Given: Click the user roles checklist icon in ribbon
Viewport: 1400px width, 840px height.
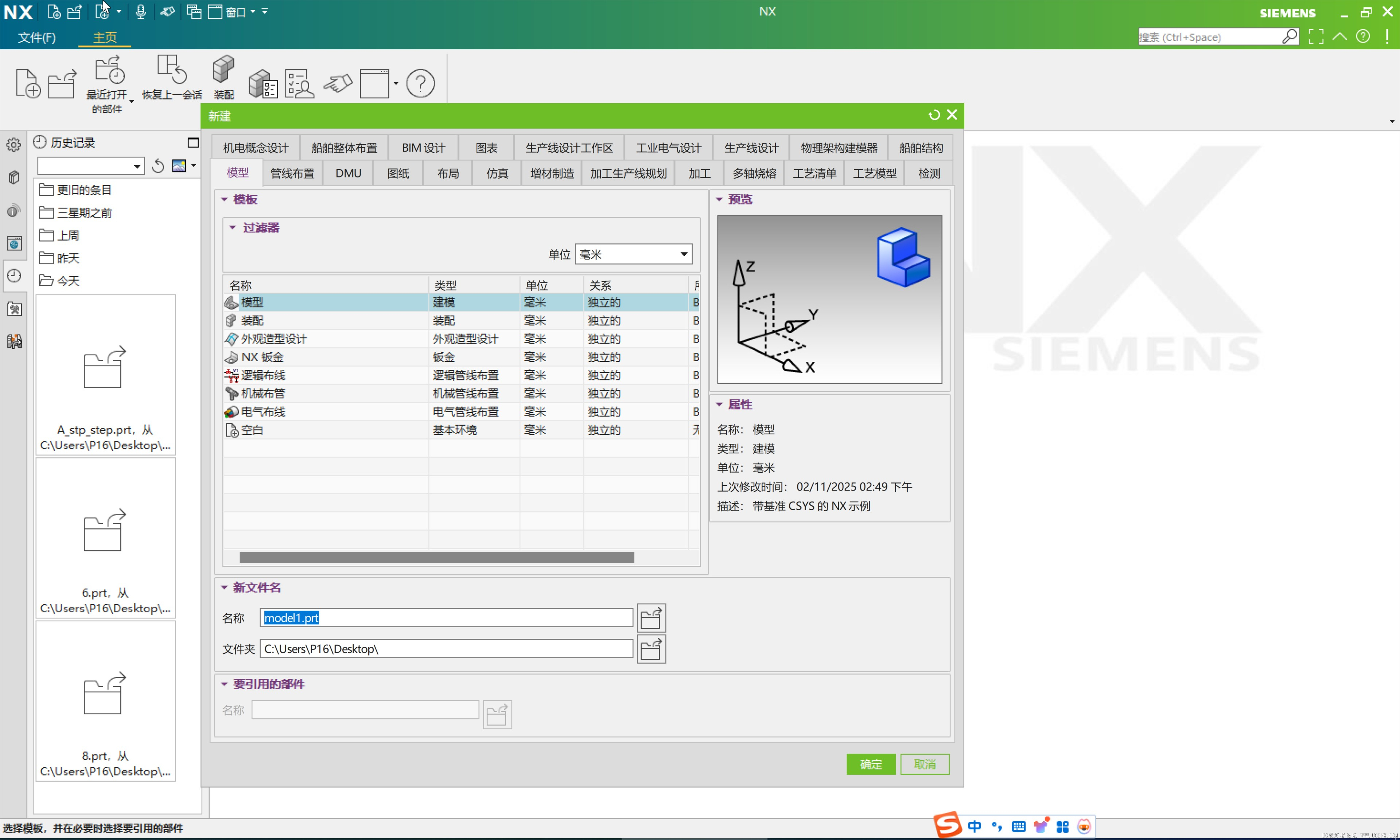Looking at the screenshot, I should coord(299,83).
